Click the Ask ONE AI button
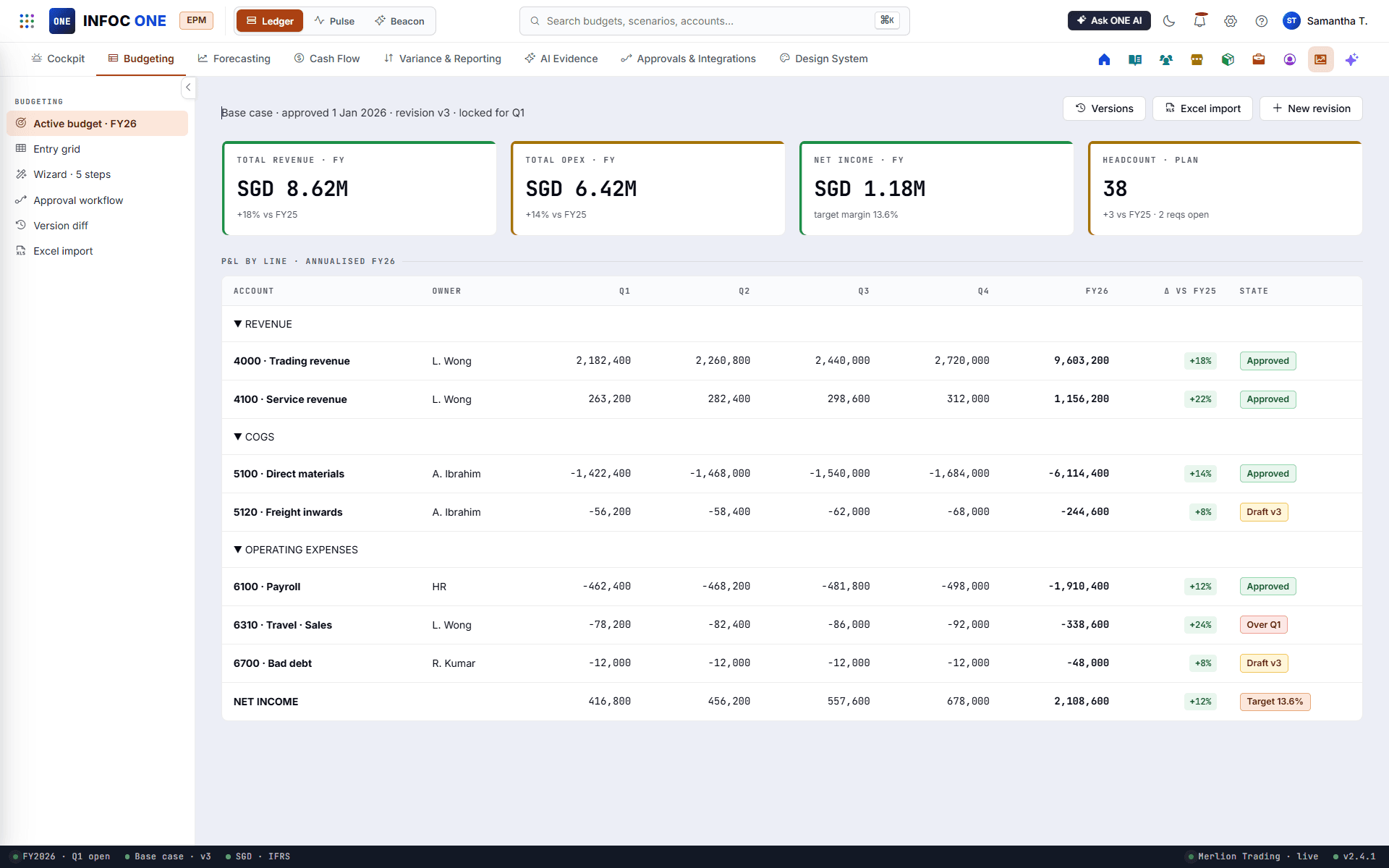1389x868 pixels. [1109, 21]
